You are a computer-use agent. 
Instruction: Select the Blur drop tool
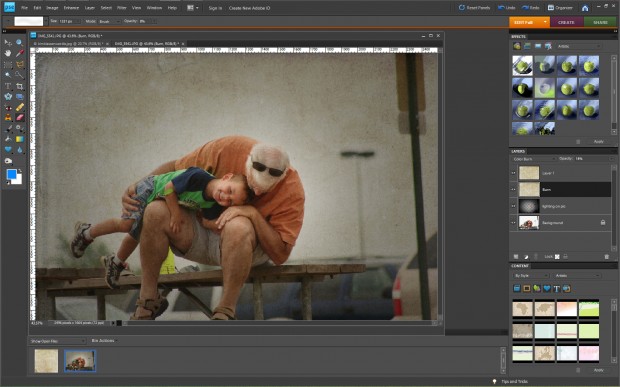pos(19,150)
